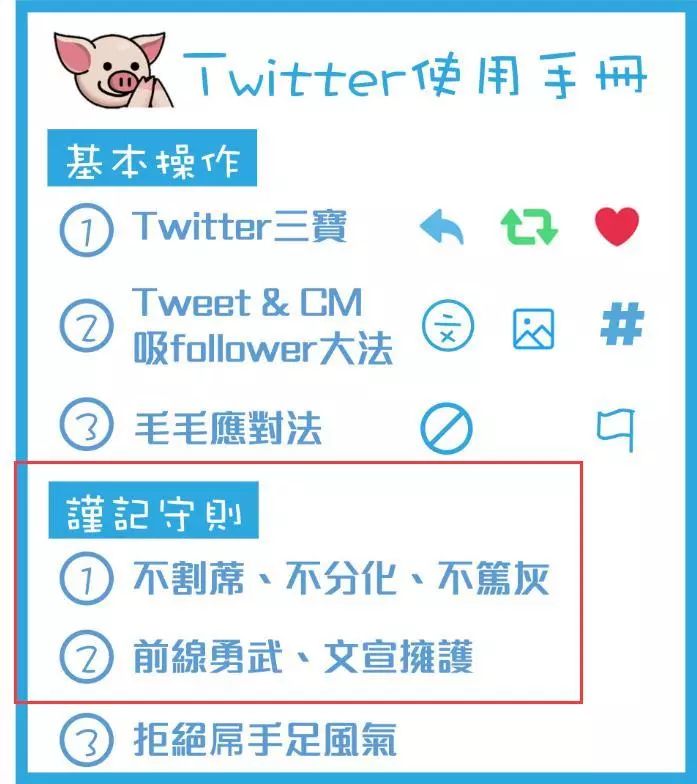Click circled number 1 beside Twitter三寶
The image size is (697, 784).
click(86, 230)
